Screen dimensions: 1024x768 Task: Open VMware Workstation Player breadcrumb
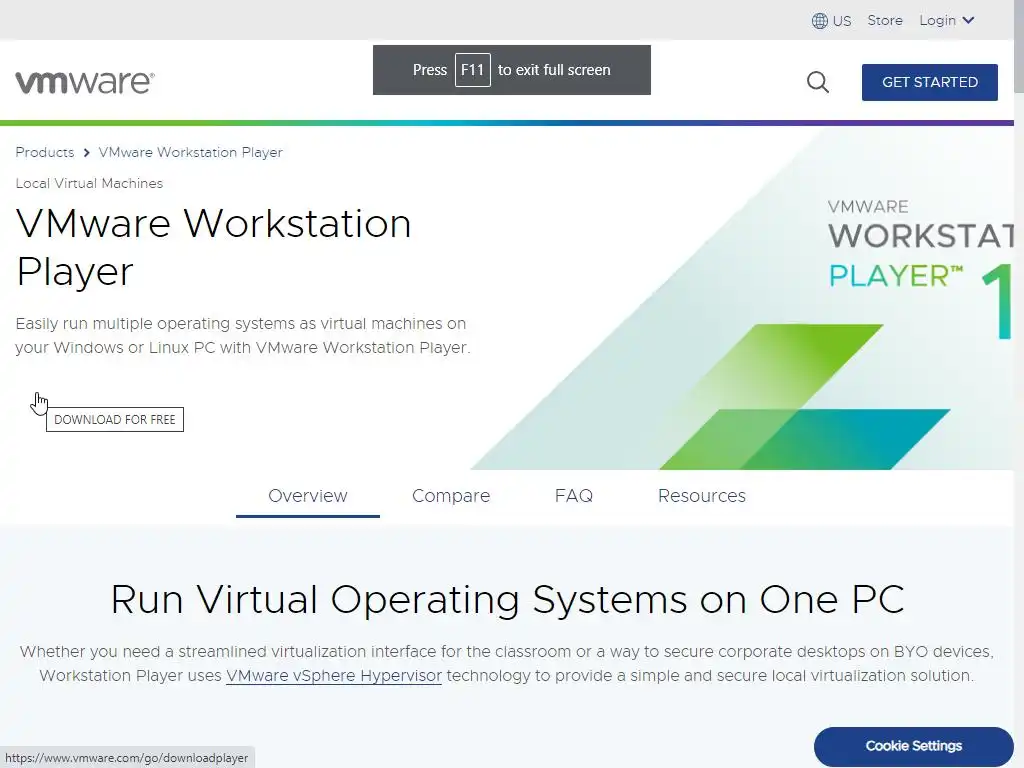click(191, 152)
